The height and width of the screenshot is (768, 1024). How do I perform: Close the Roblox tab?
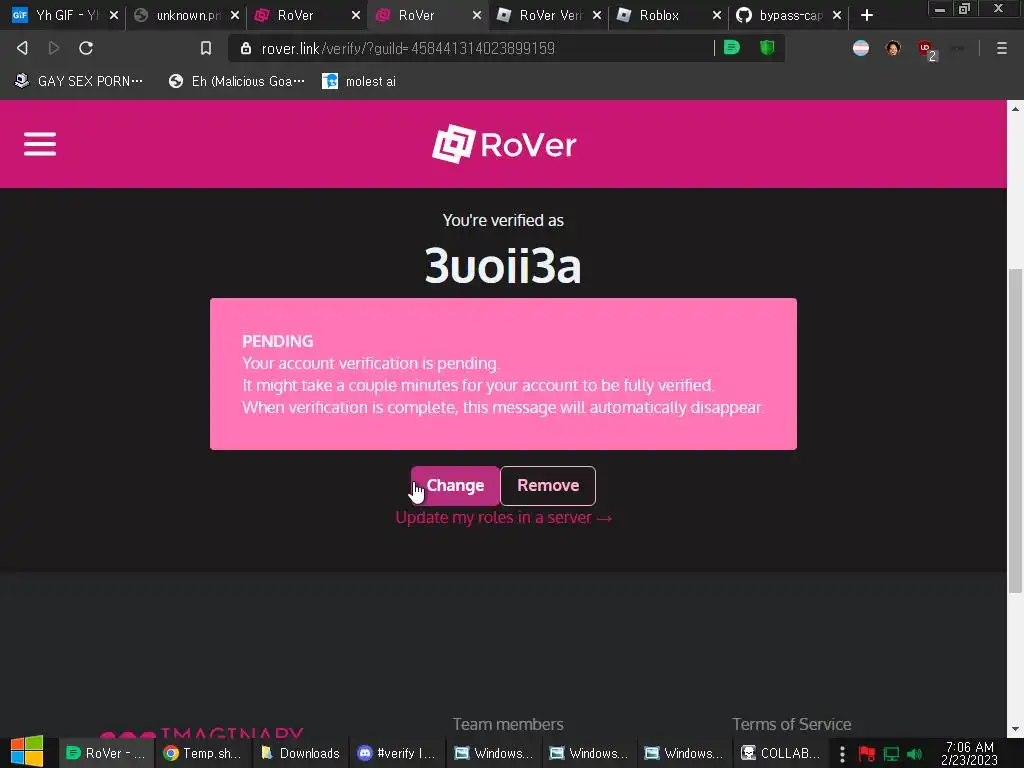[716, 15]
